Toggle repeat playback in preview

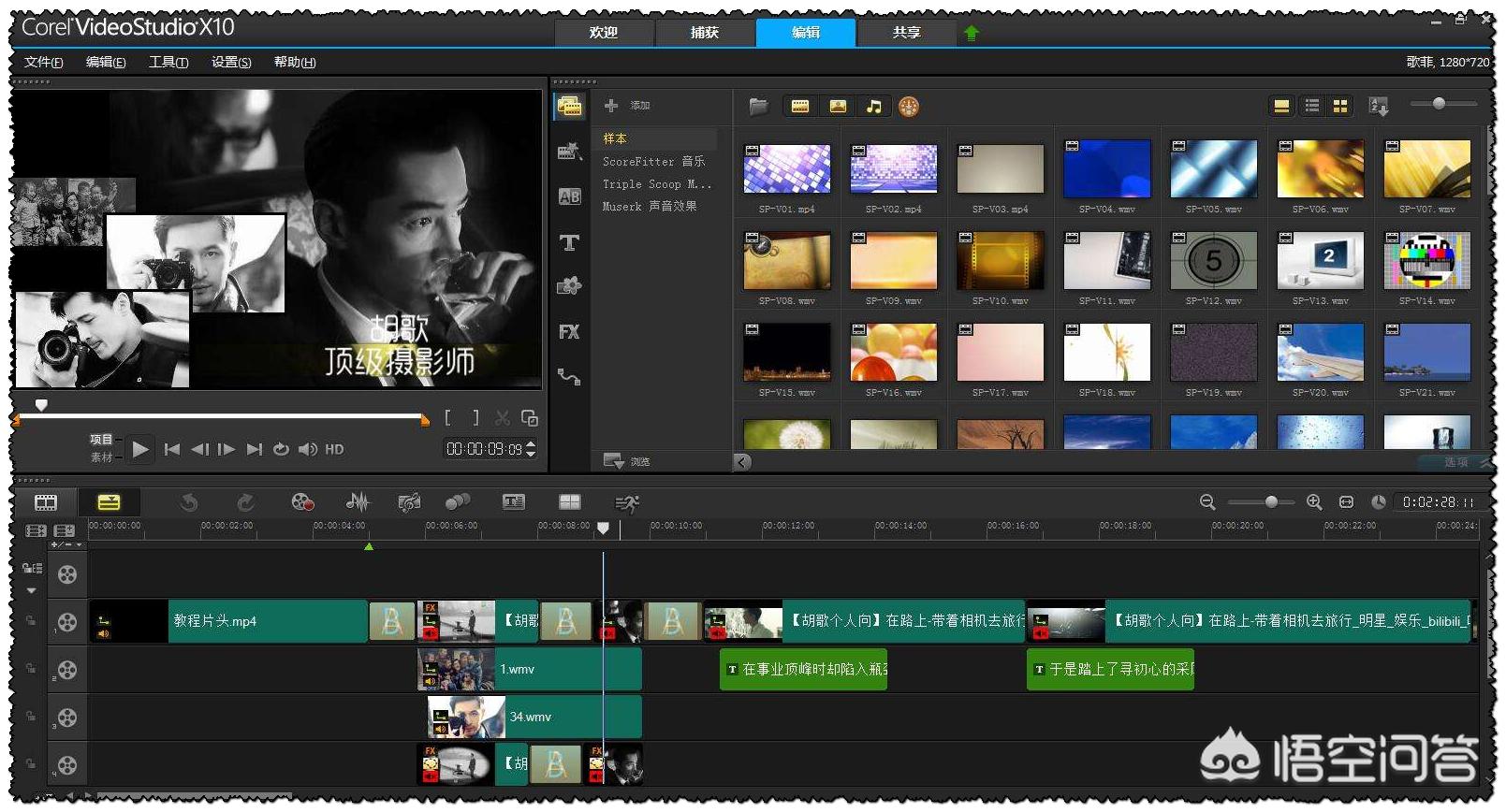coord(281,450)
